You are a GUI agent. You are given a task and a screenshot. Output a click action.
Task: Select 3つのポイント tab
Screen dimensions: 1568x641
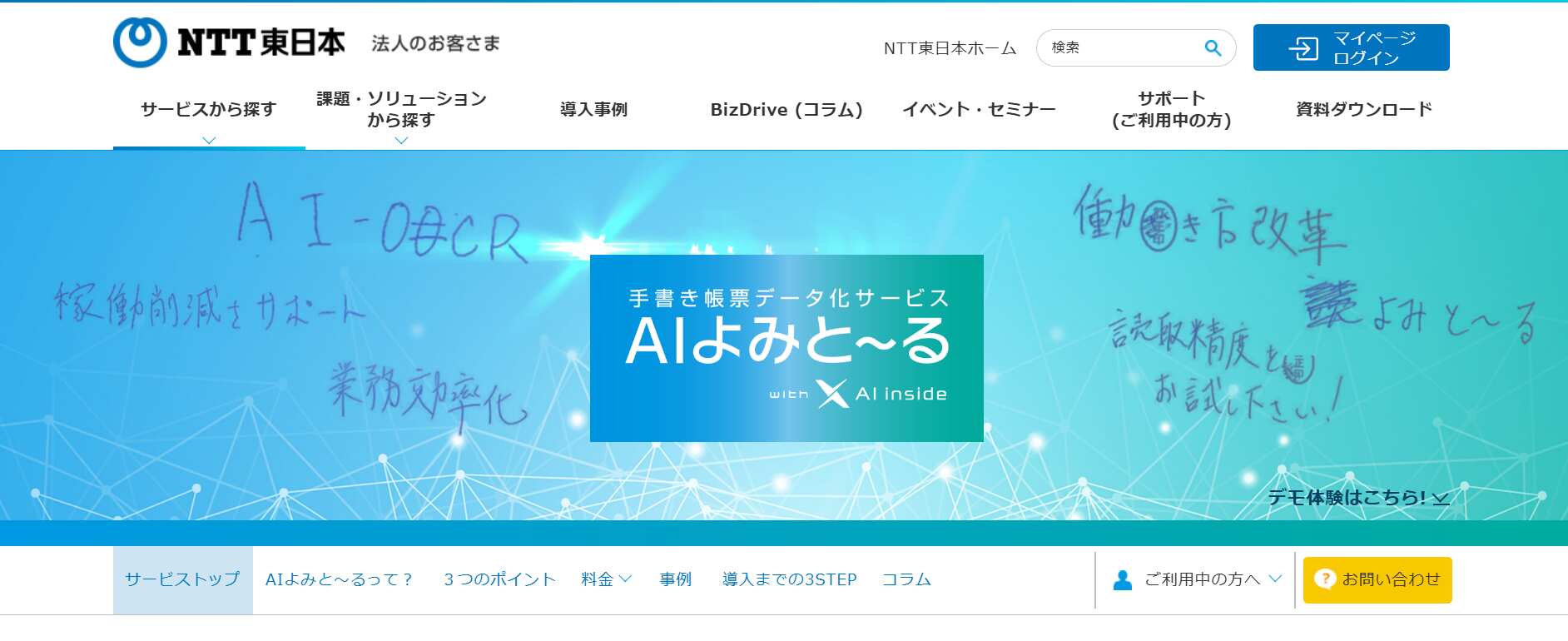pos(499,579)
